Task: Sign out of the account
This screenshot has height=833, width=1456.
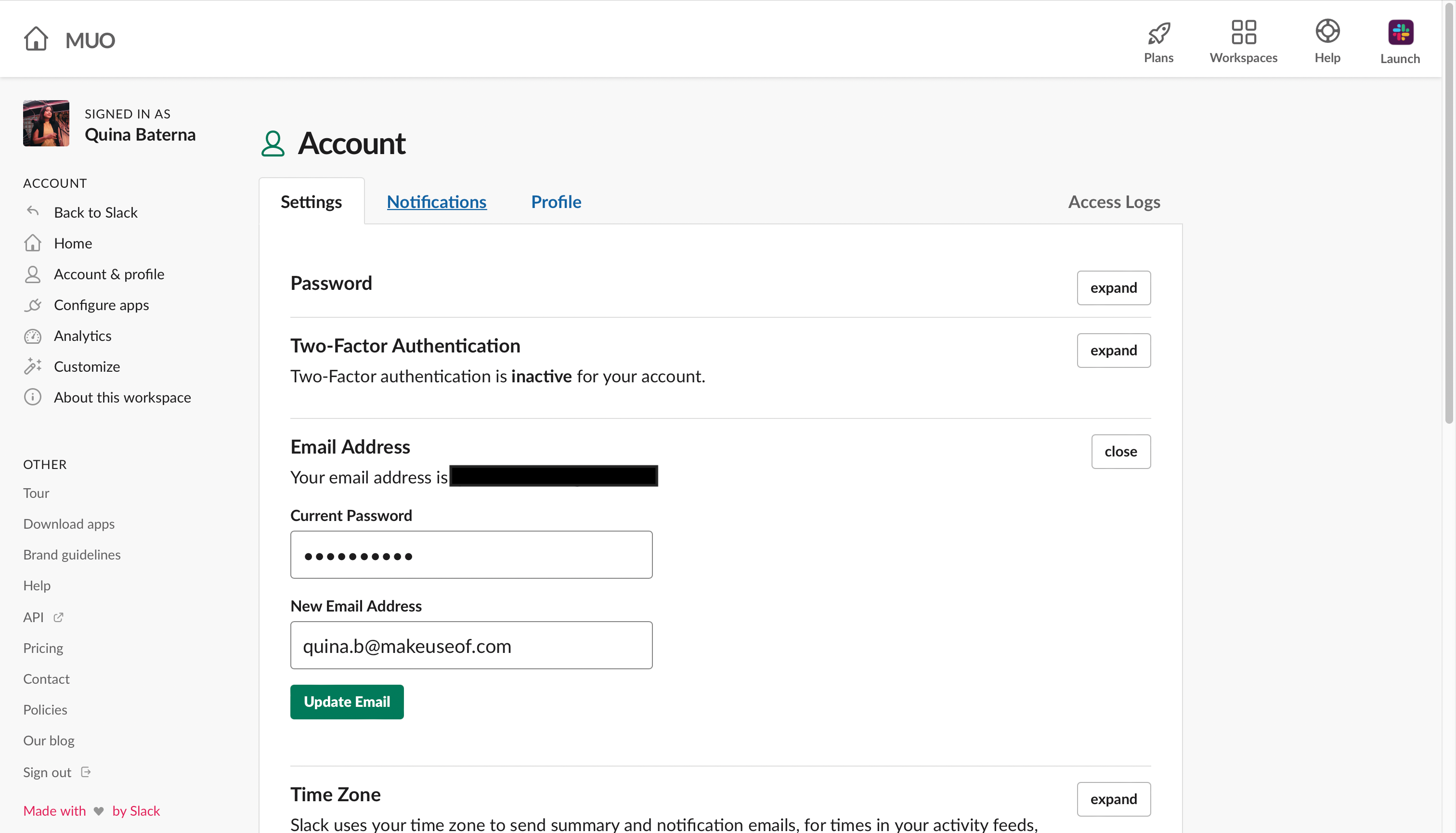Action: (x=48, y=771)
